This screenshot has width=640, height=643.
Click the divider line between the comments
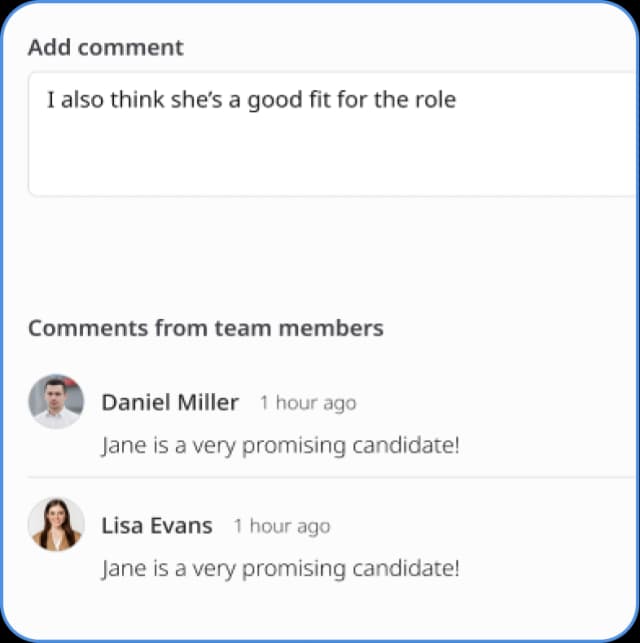tap(330, 477)
